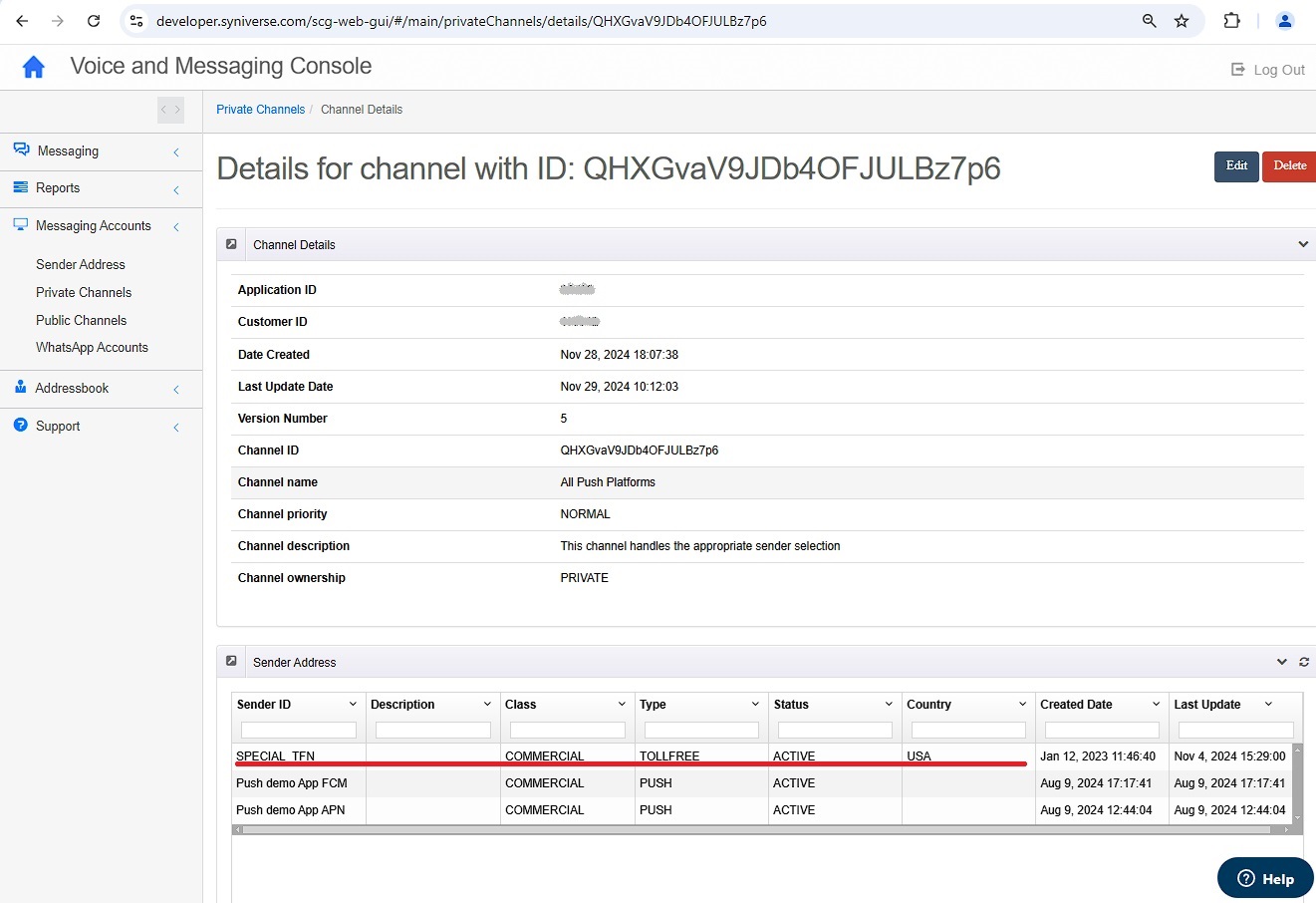This screenshot has width=1316, height=903.
Task: Open Private Channels menu item
Action: coord(84,292)
